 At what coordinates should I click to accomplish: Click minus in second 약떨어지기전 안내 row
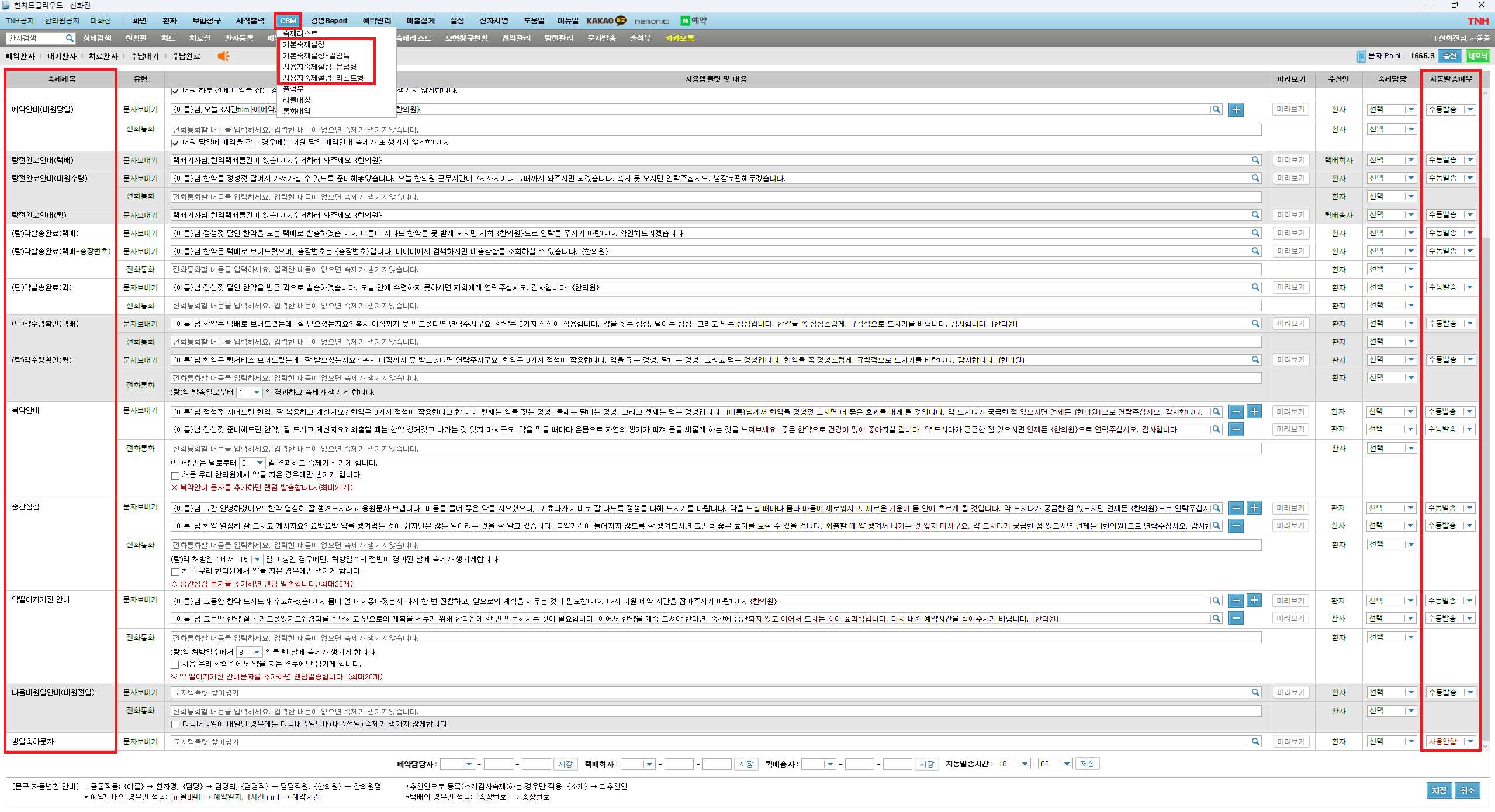click(1236, 619)
